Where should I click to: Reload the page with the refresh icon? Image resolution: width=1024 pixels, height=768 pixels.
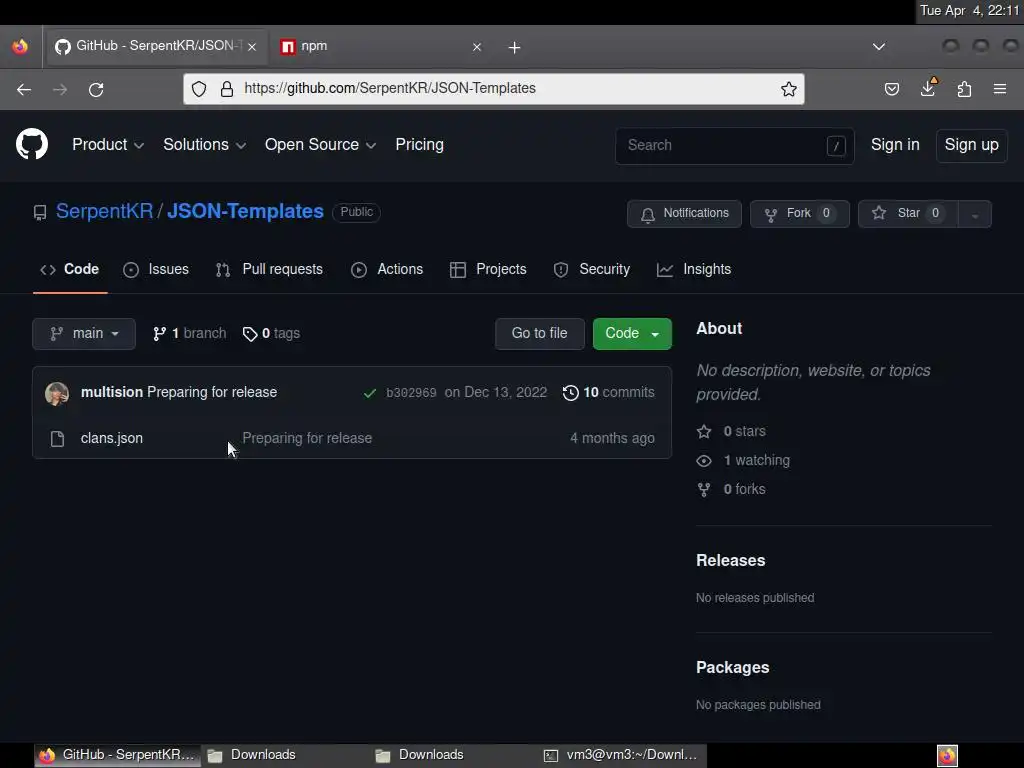pos(96,89)
